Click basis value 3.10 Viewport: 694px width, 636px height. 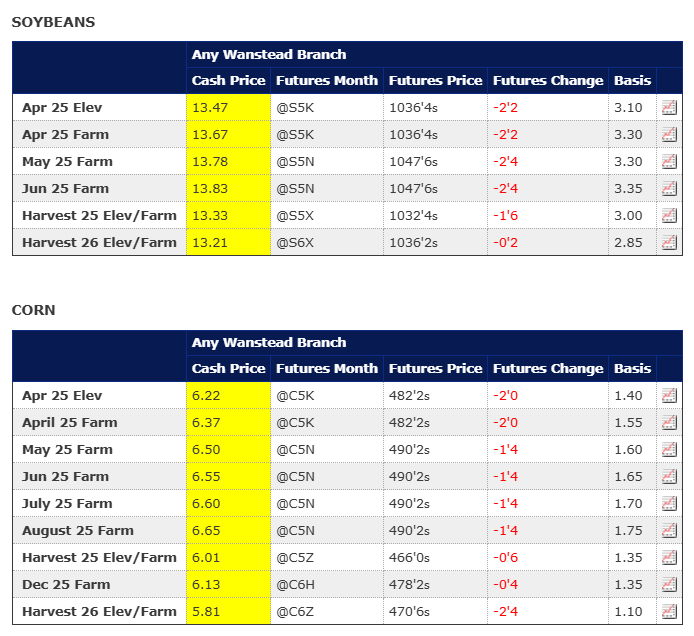point(628,108)
